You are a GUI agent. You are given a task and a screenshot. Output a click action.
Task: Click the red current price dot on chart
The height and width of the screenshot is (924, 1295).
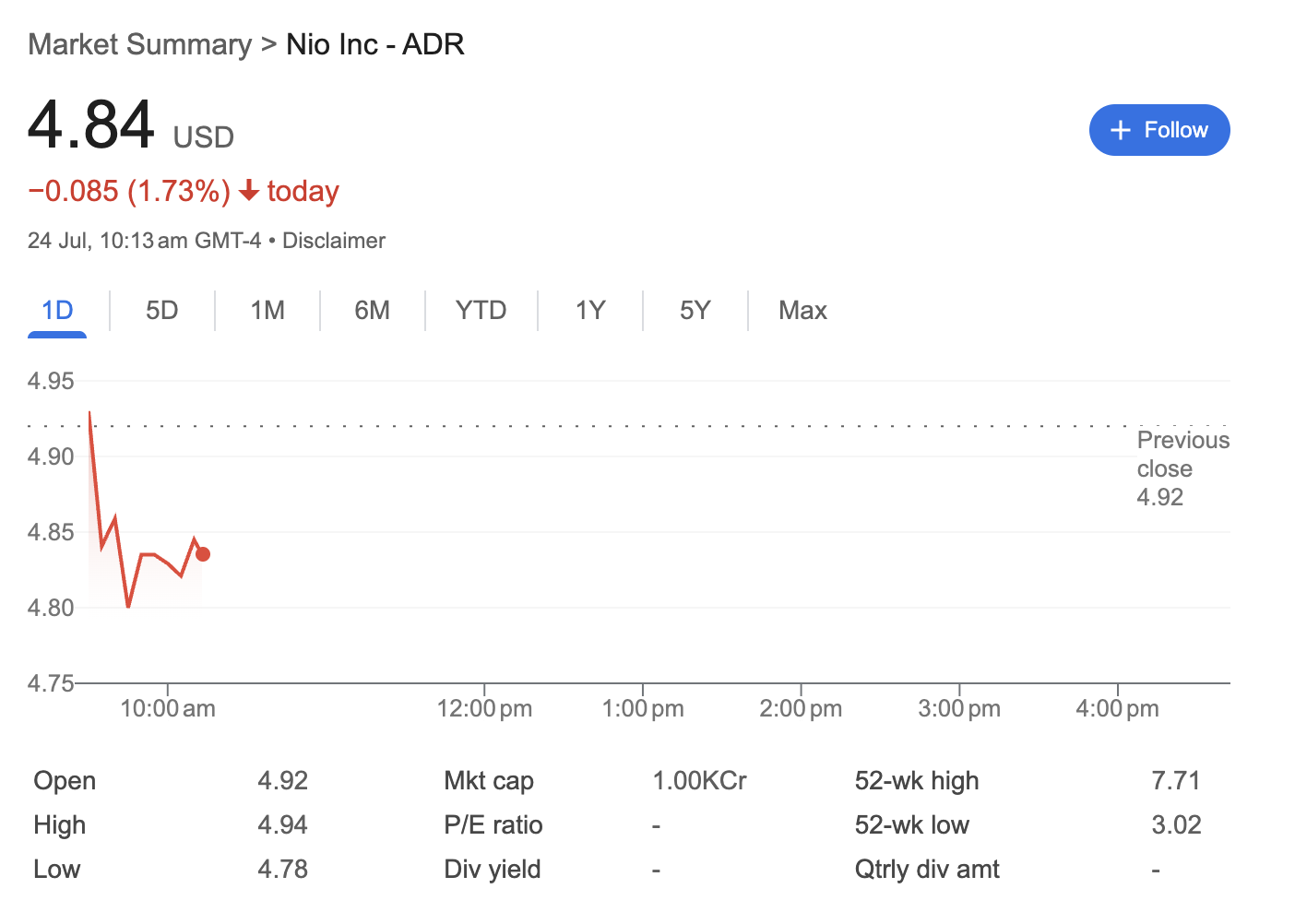[203, 554]
